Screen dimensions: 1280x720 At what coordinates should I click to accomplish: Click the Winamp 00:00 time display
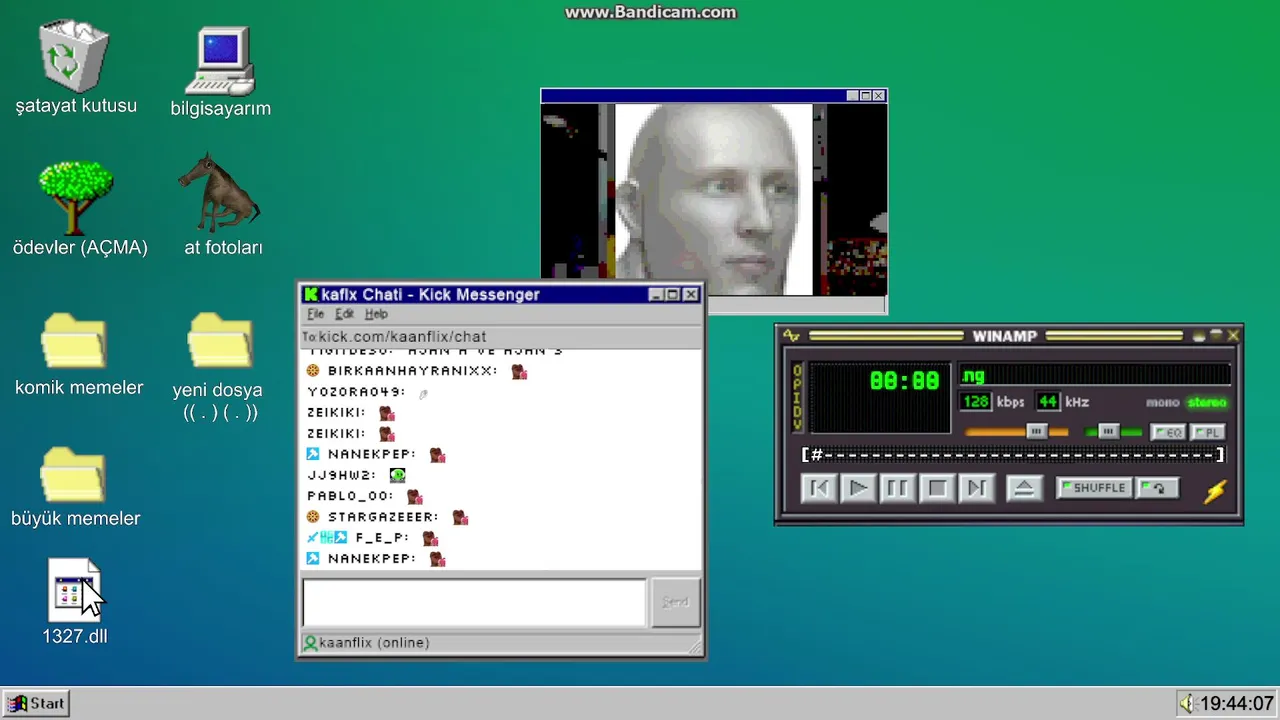click(904, 381)
